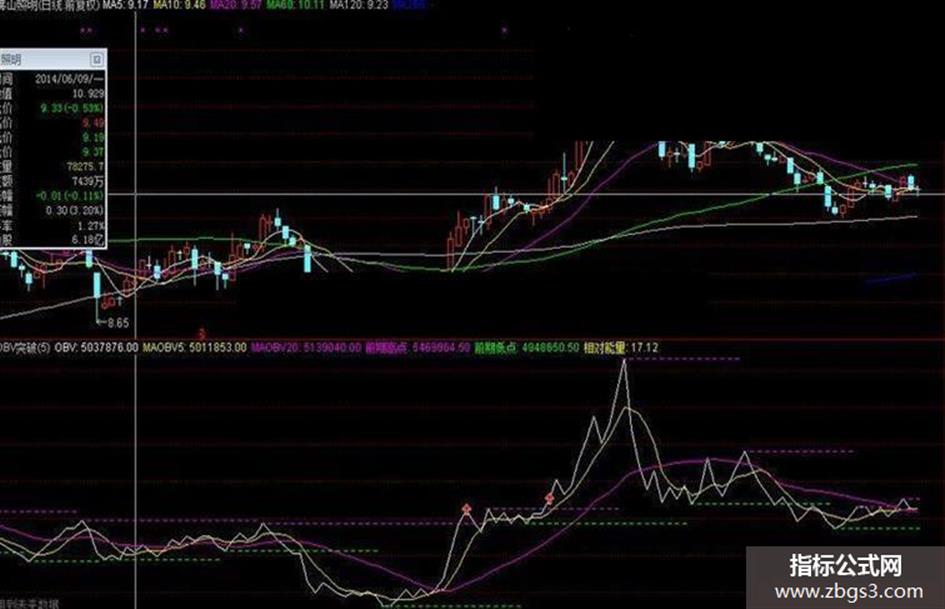Click the small red marker above OBV title row
Viewport: 945px width, 609px height.
point(202,333)
